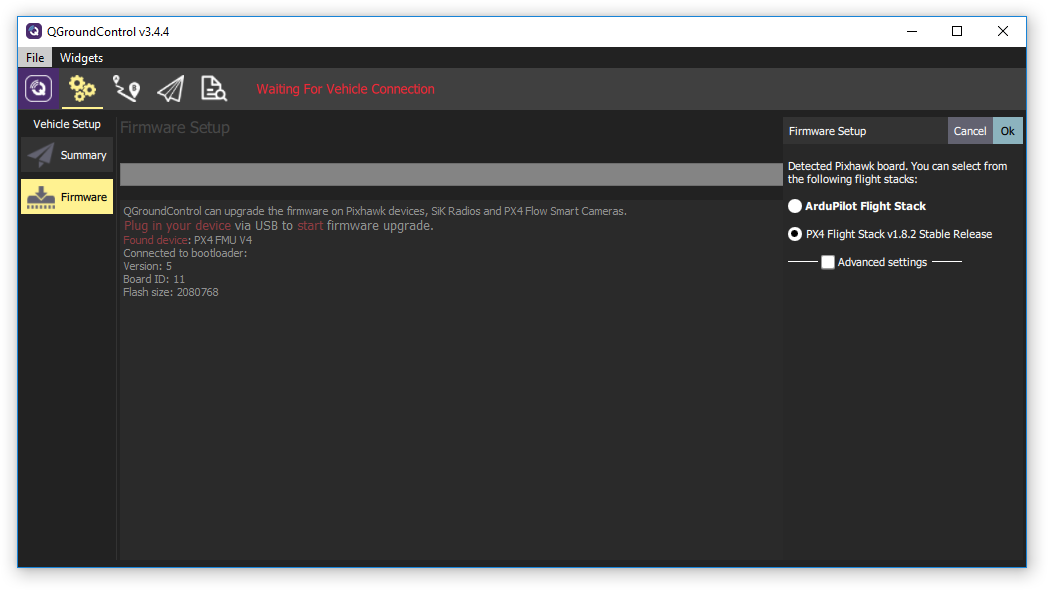The width and height of the screenshot is (1048, 590).
Task: Click the 'Waiting For Vehicle Connection' status text
Action: (346, 89)
